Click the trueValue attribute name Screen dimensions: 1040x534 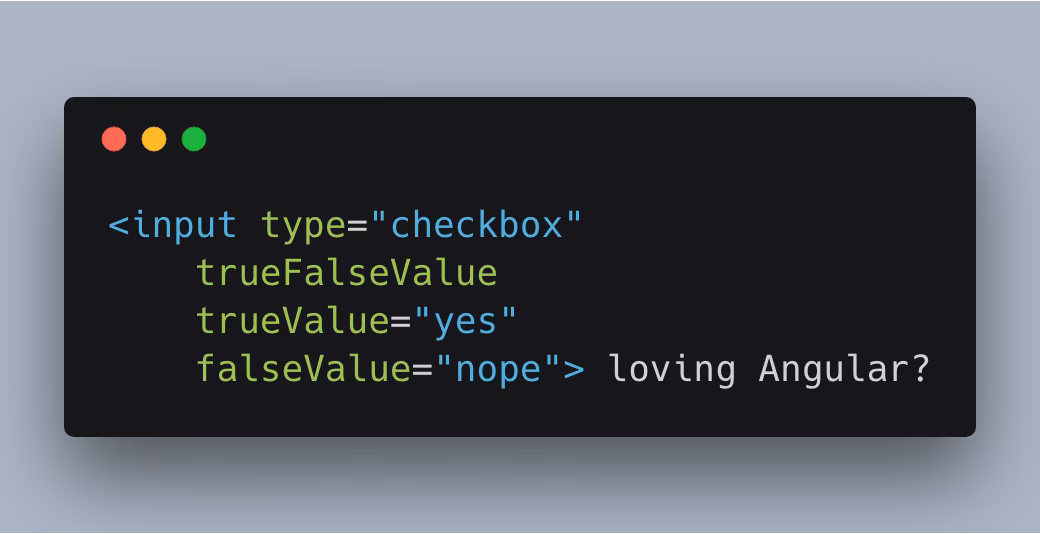(292, 321)
